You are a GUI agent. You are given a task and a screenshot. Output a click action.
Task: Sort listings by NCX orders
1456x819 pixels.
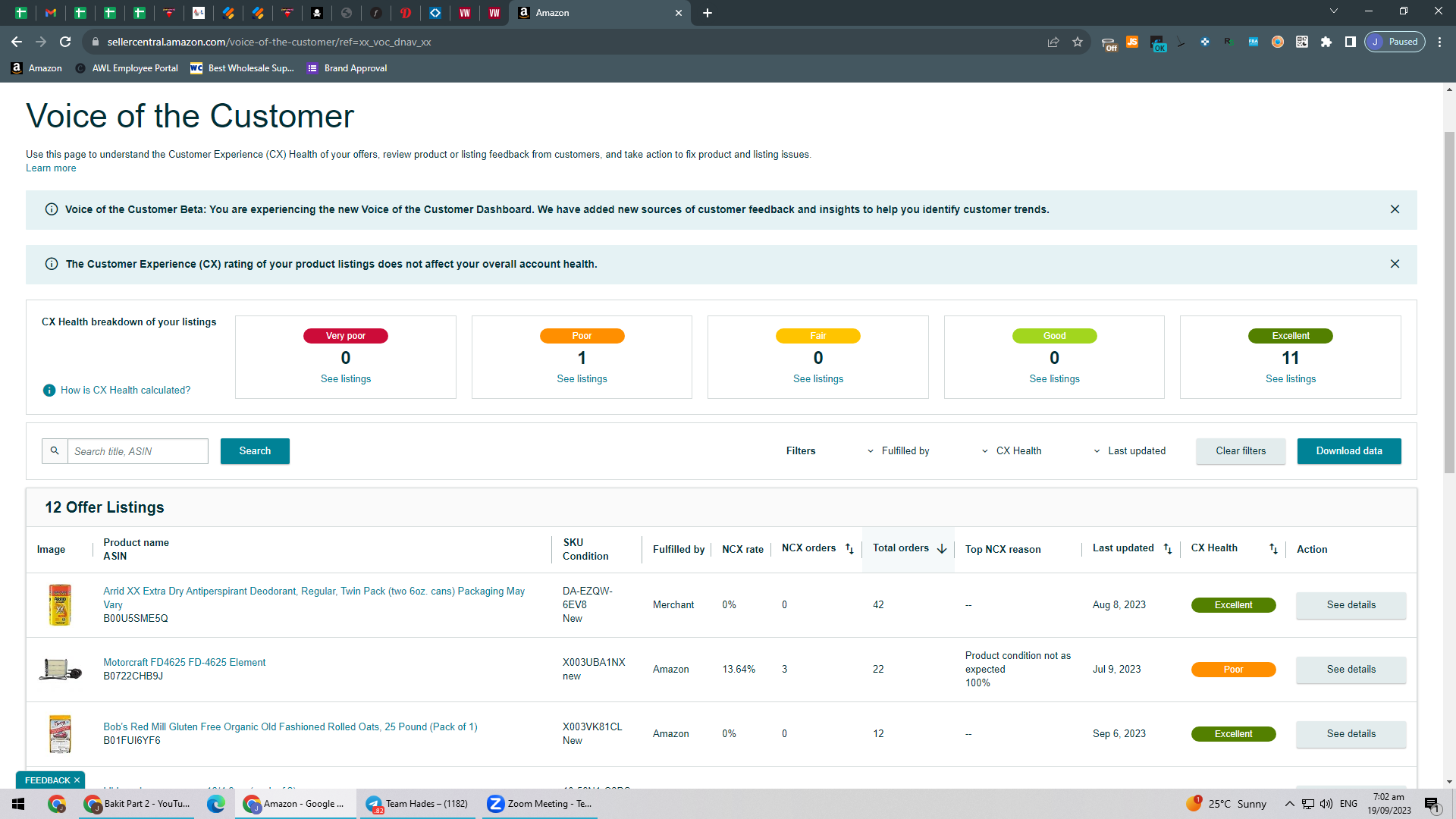849,549
